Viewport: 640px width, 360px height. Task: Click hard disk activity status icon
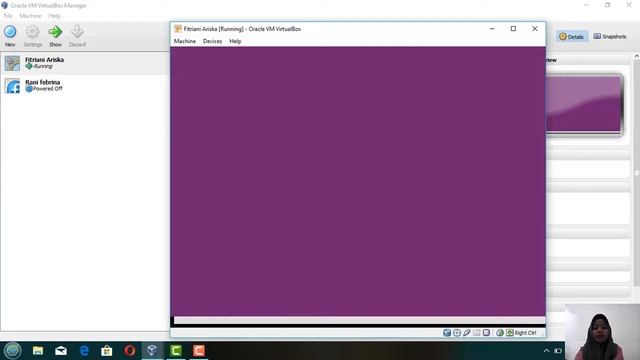point(447,333)
